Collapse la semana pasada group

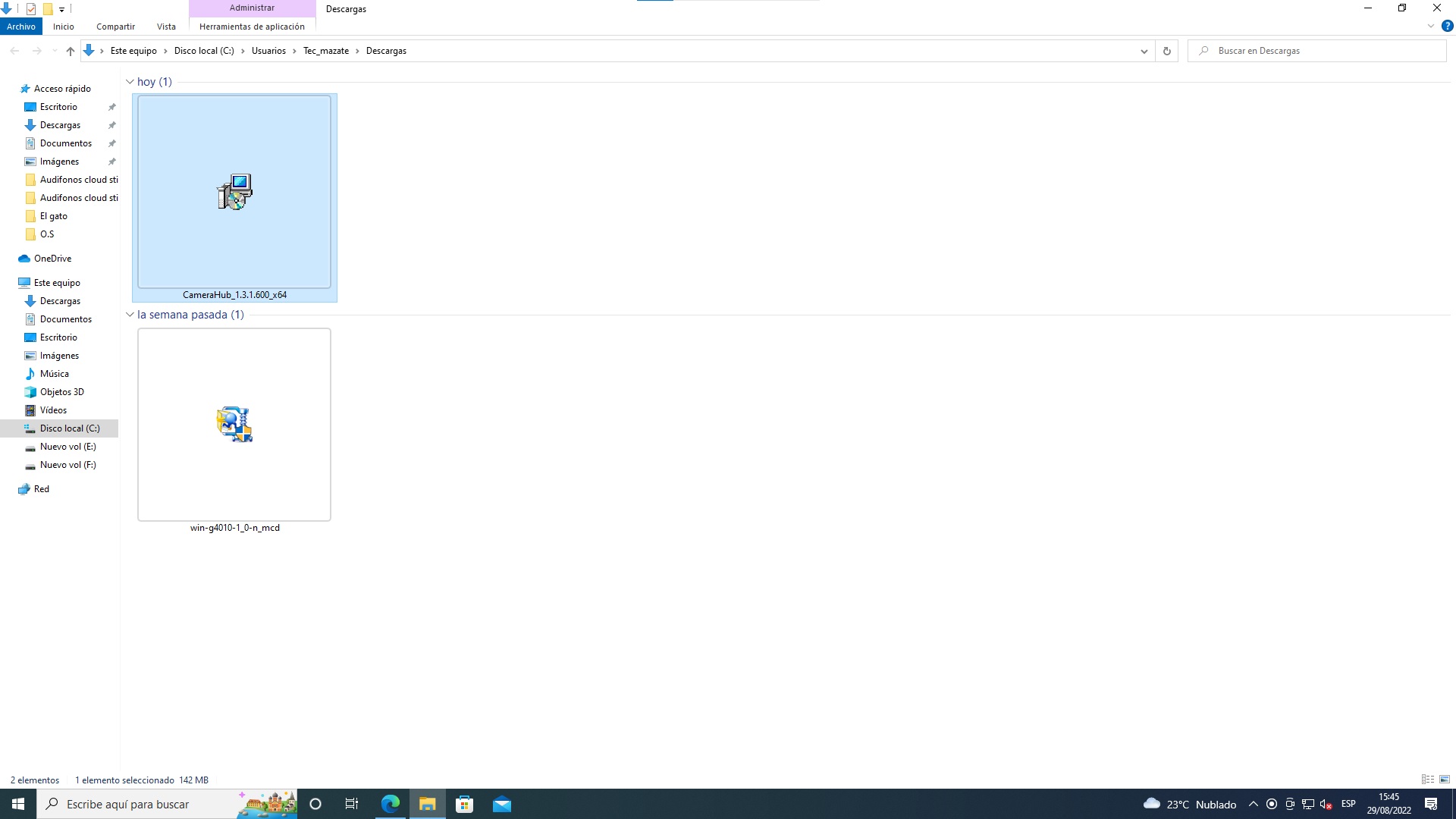coord(130,315)
